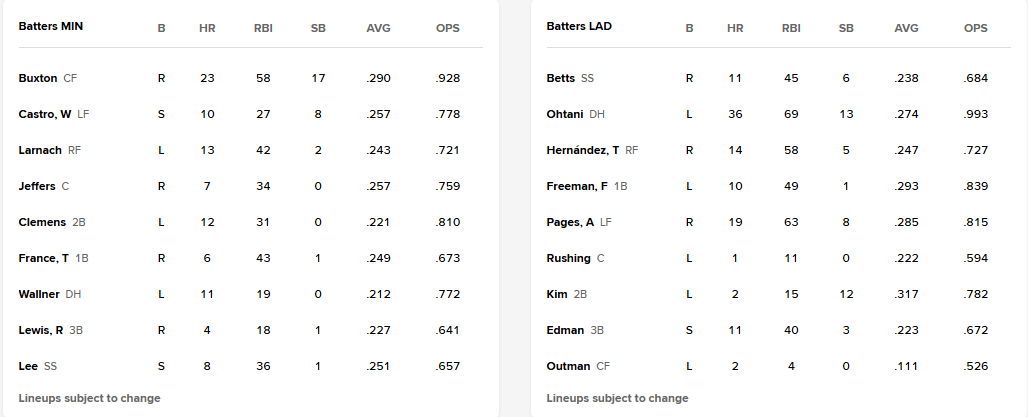This screenshot has width=1028, height=417.
Task: View Pages, A player page
Action: click(x=571, y=222)
